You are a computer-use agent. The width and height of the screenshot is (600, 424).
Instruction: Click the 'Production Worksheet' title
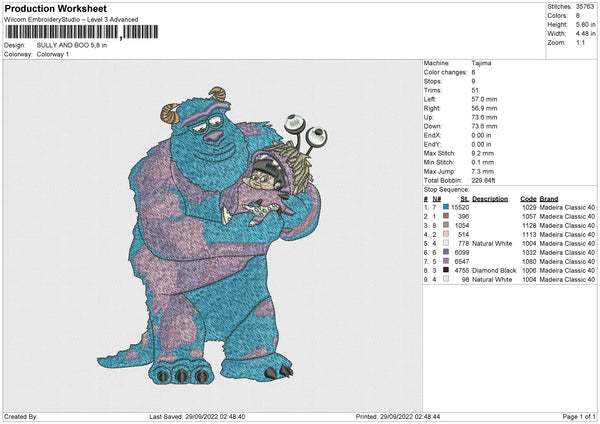tap(56, 9)
